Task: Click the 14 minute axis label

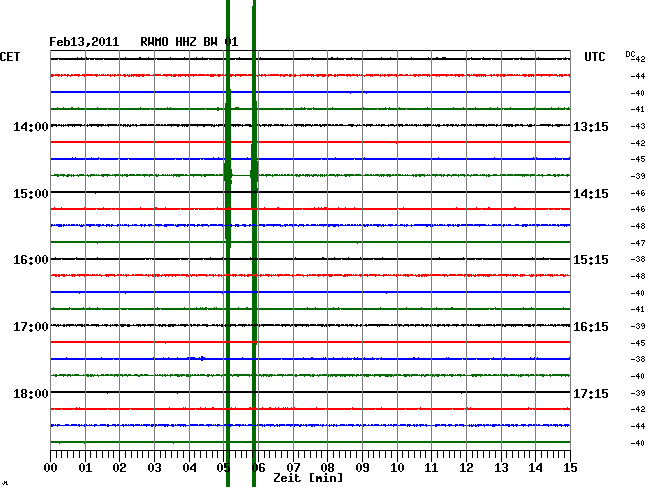Action: 535,468
